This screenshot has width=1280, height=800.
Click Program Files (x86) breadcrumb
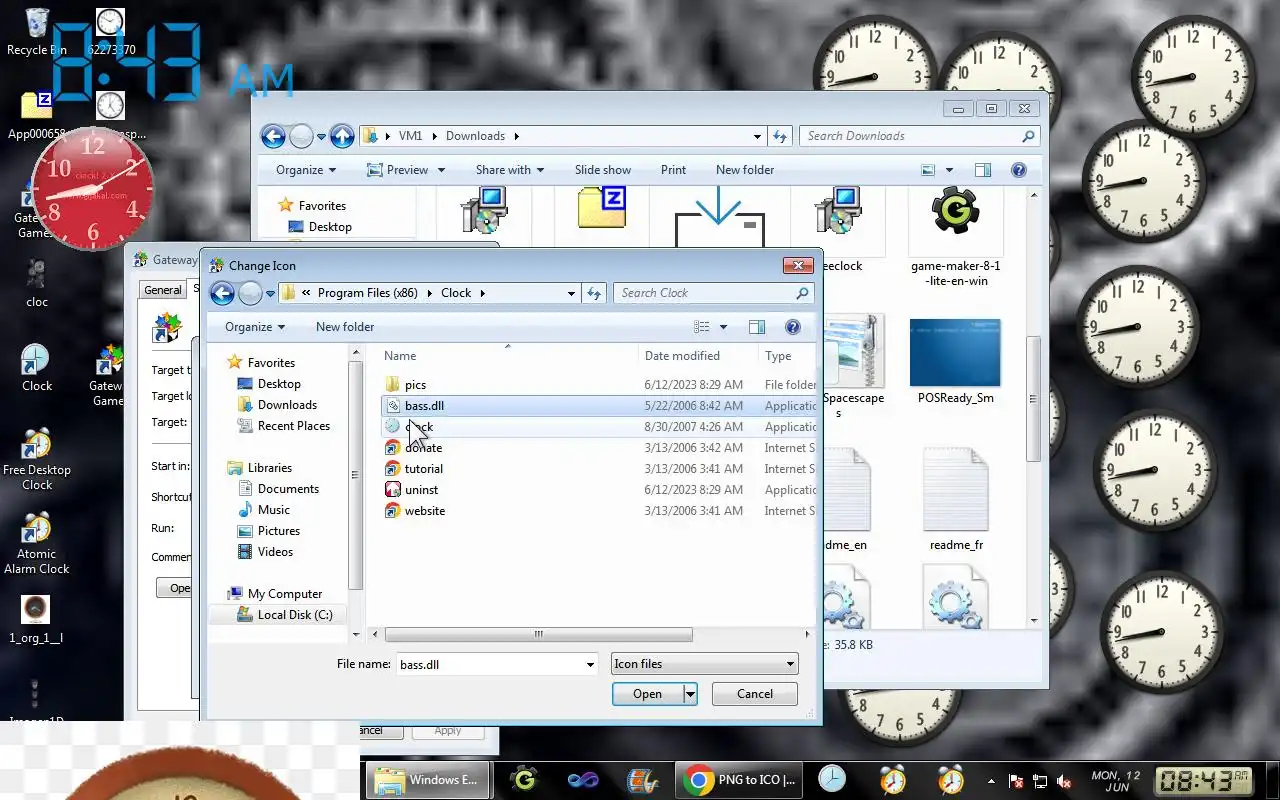tap(367, 293)
